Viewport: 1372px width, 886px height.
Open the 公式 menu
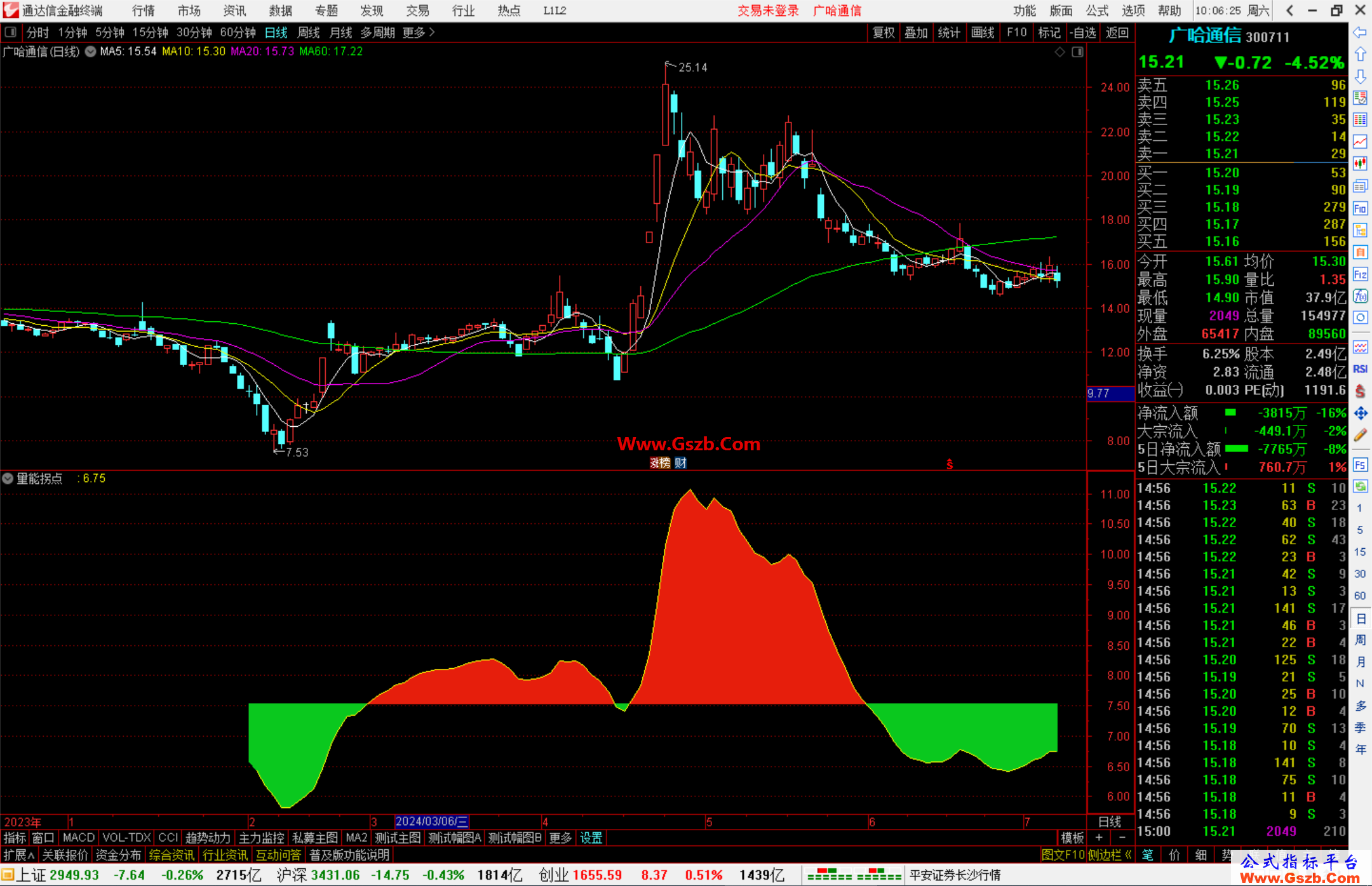[1097, 10]
